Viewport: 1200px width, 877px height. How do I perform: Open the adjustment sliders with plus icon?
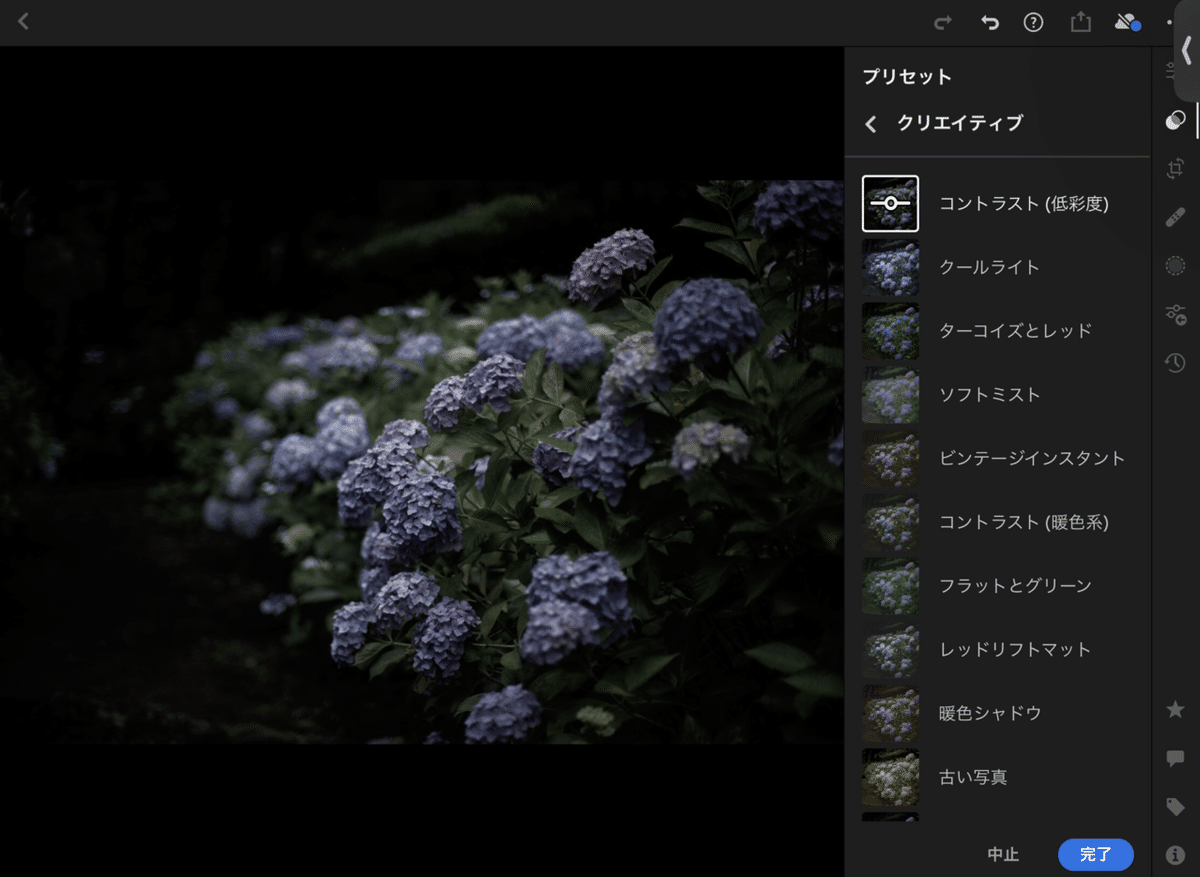(x=1176, y=314)
